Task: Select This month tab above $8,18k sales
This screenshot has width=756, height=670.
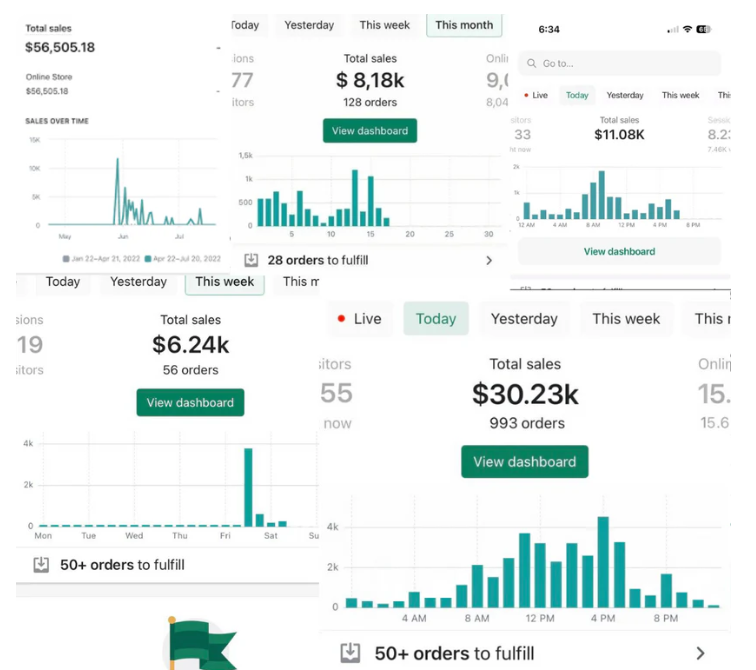Action: 464,25
